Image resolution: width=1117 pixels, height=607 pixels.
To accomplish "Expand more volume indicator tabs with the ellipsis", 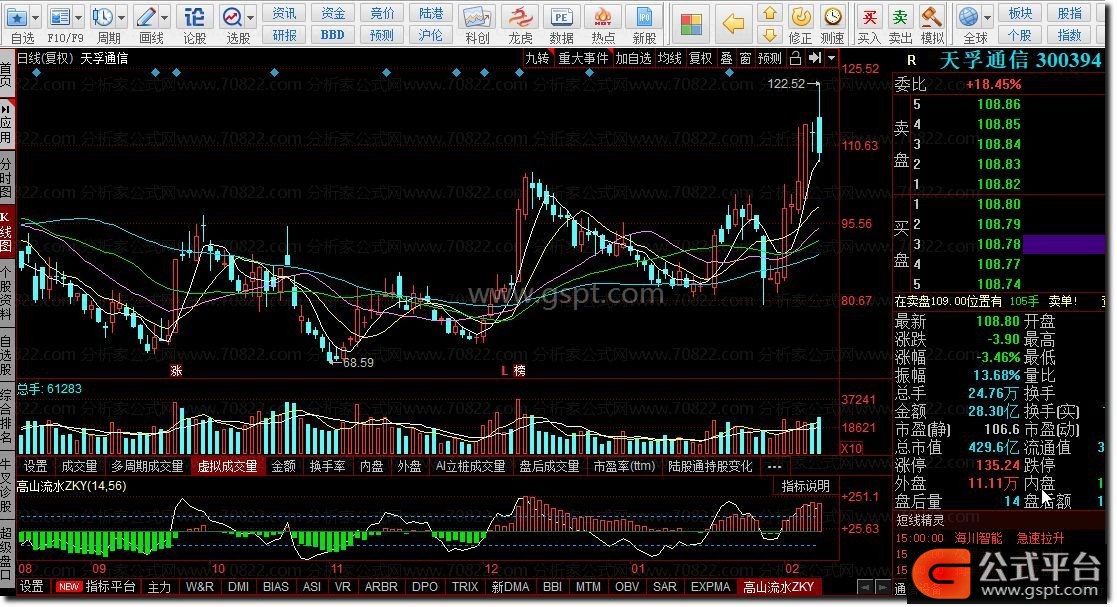I will [x=774, y=466].
